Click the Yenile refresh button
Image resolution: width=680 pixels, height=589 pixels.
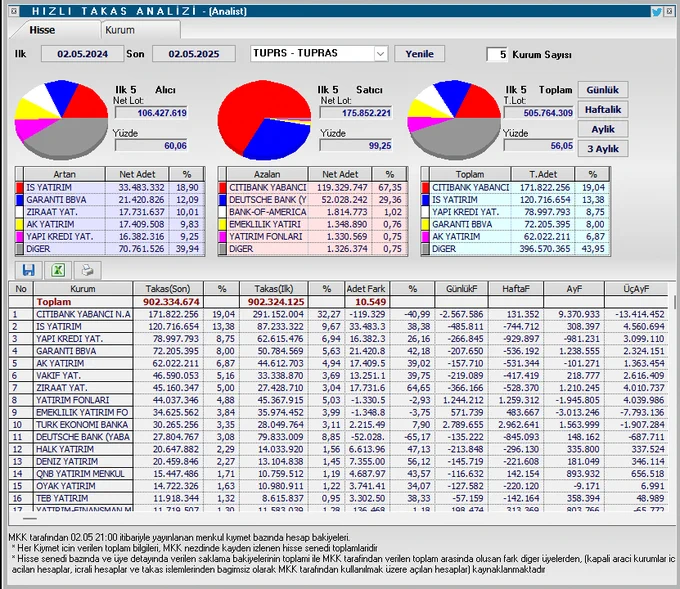(419, 54)
